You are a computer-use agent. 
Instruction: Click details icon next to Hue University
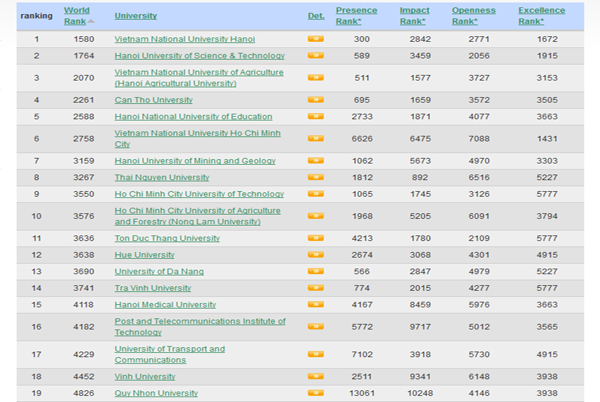coord(315,254)
